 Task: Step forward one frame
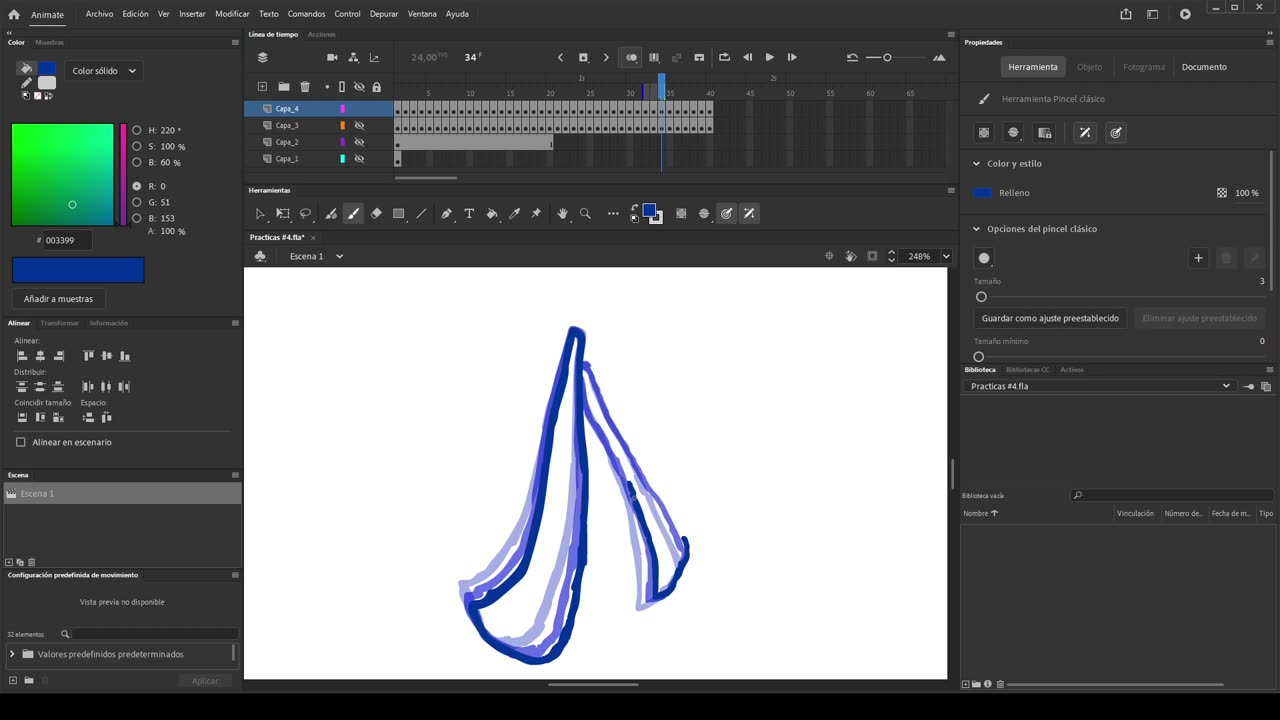pos(792,57)
